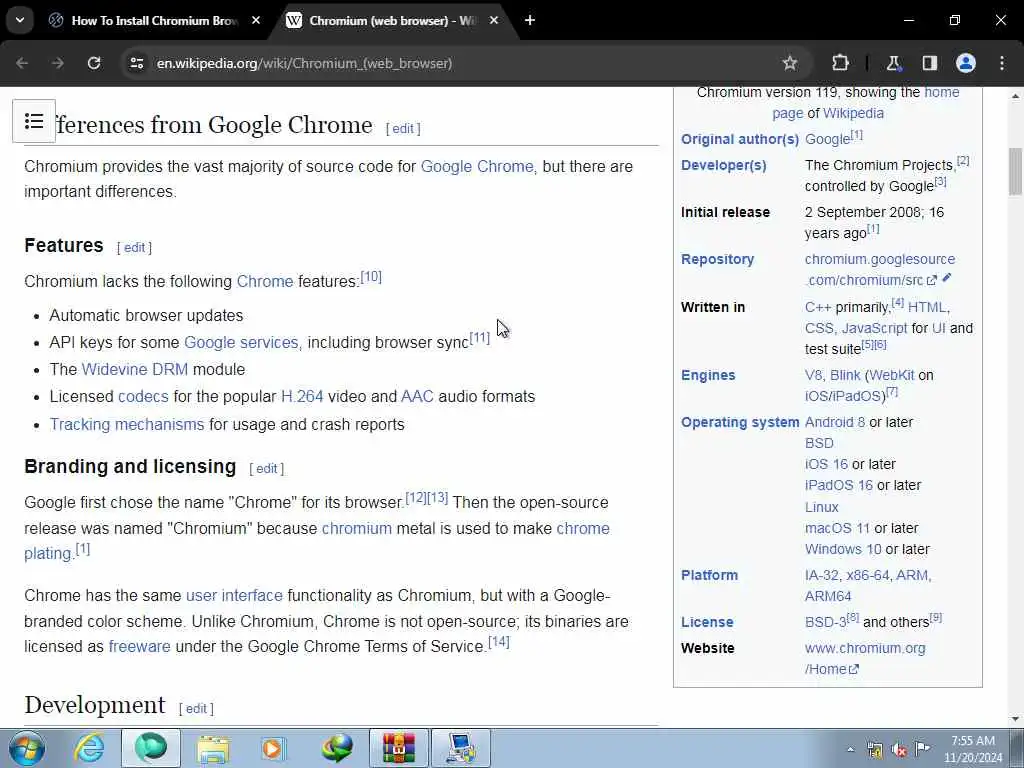Reload the page

pyautogui.click(x=94, y=63)
